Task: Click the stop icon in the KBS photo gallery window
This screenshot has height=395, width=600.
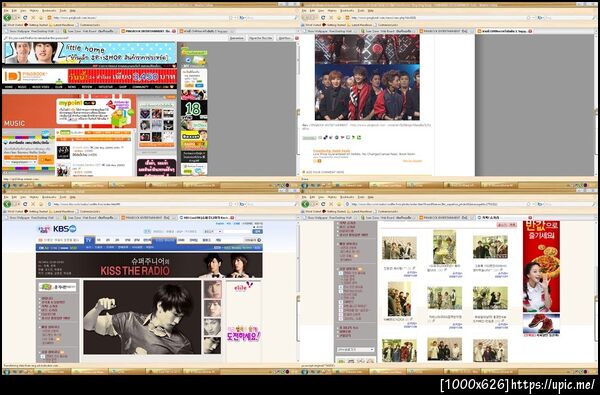Action: (331, 204)
